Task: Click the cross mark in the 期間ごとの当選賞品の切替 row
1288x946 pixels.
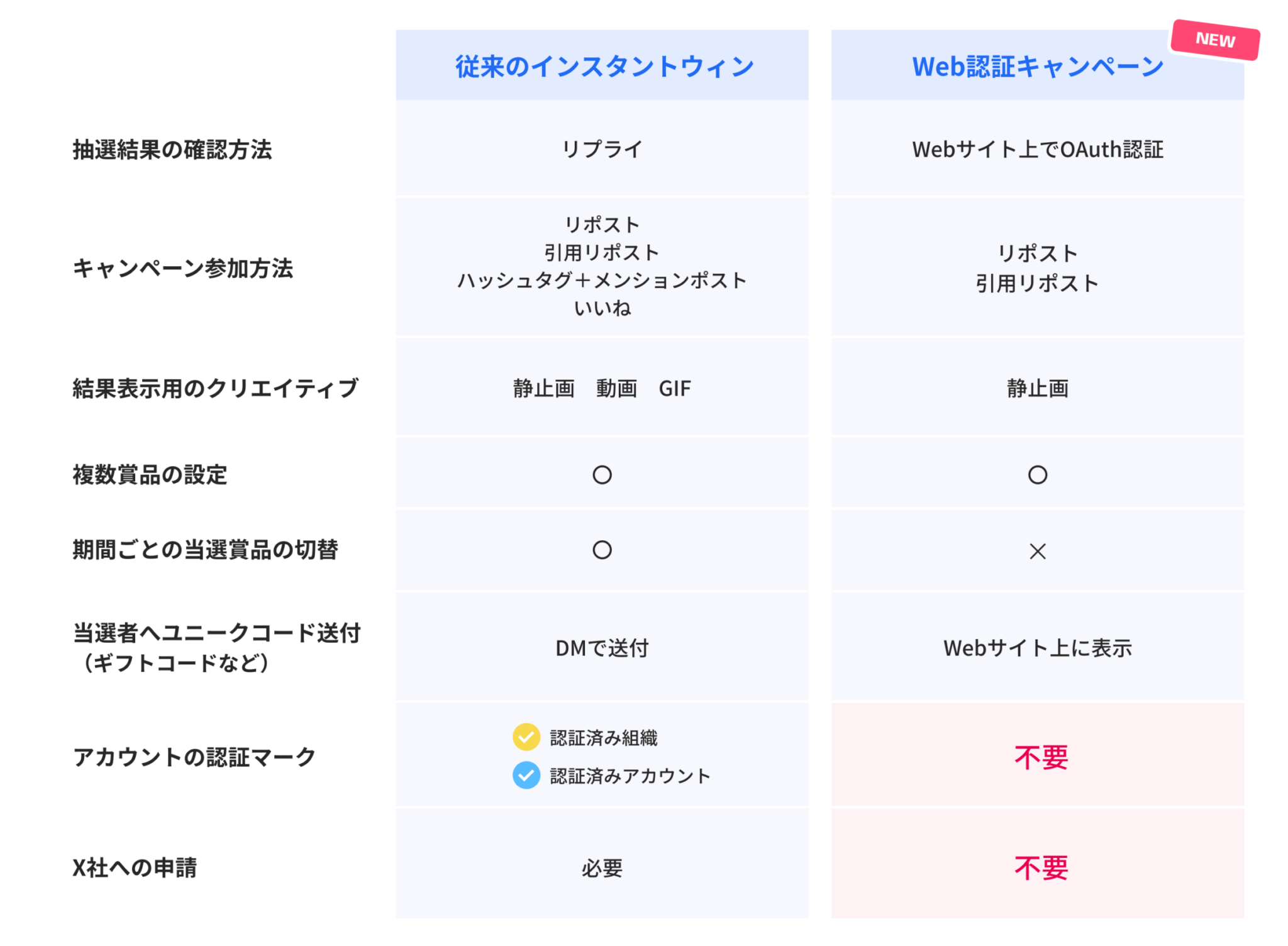Action: (x=1037, y=551)
